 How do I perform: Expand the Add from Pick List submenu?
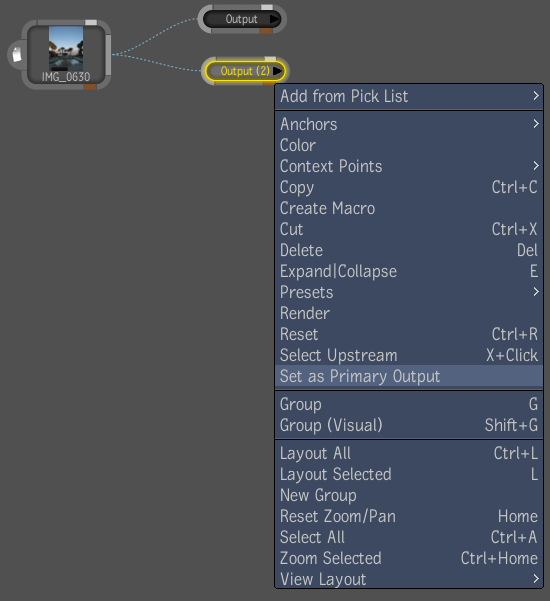click(409, 96)
